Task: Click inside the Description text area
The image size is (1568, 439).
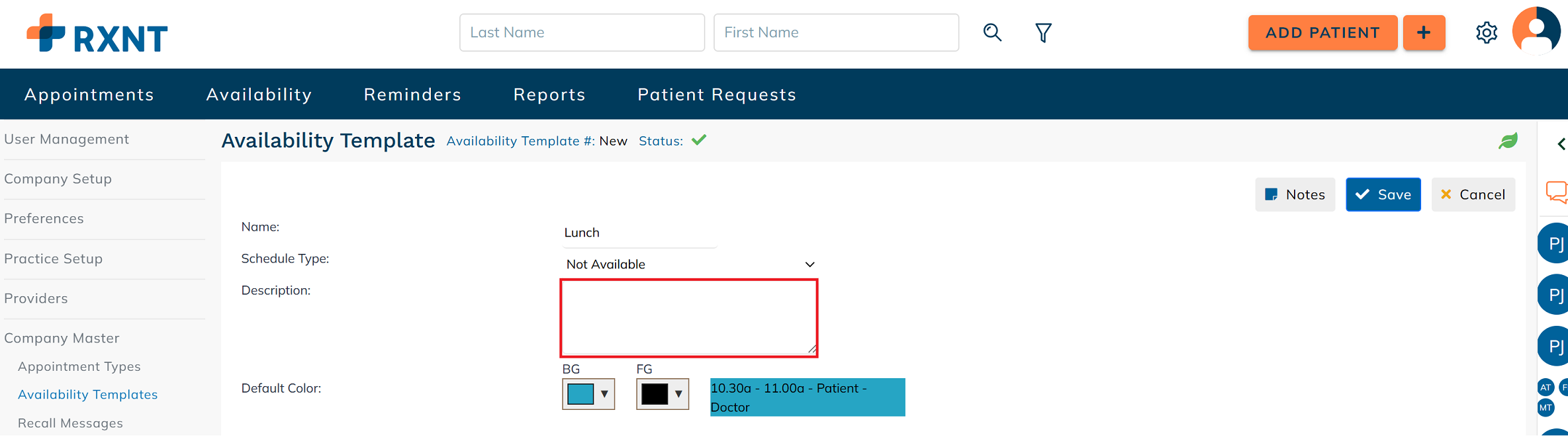Action: pos(688,318)
